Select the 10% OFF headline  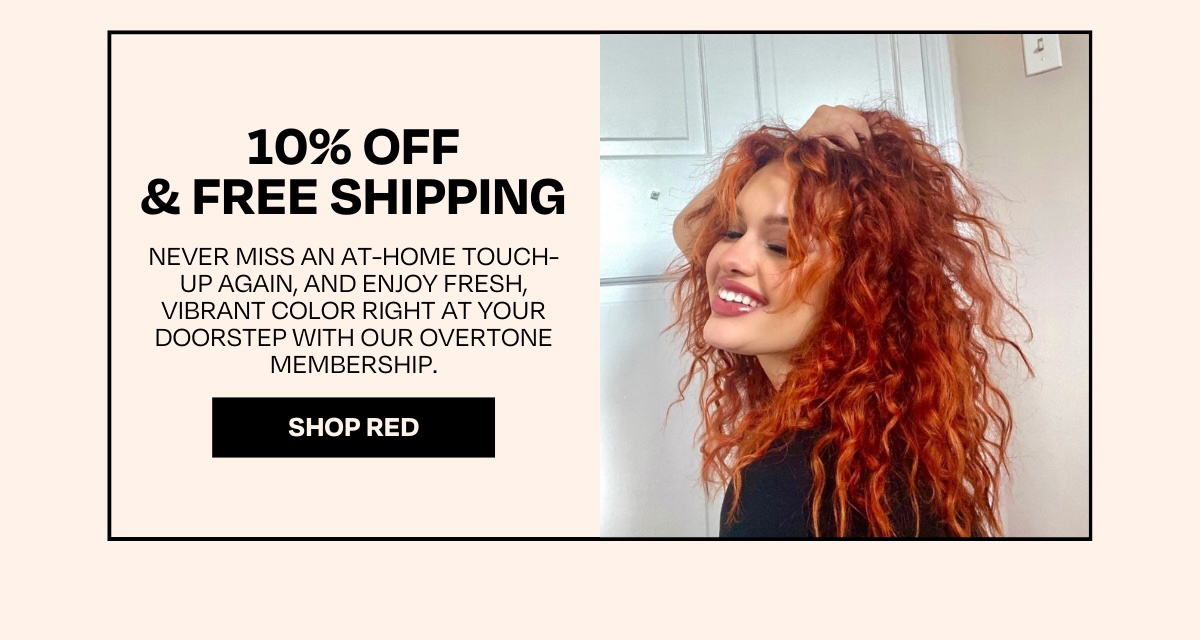tap(353, 149)
